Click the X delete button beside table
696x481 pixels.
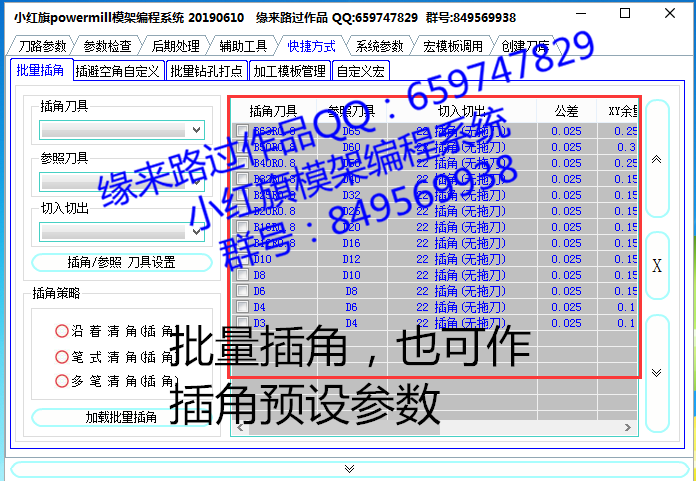pyautogui.click(x=657, y=266)
